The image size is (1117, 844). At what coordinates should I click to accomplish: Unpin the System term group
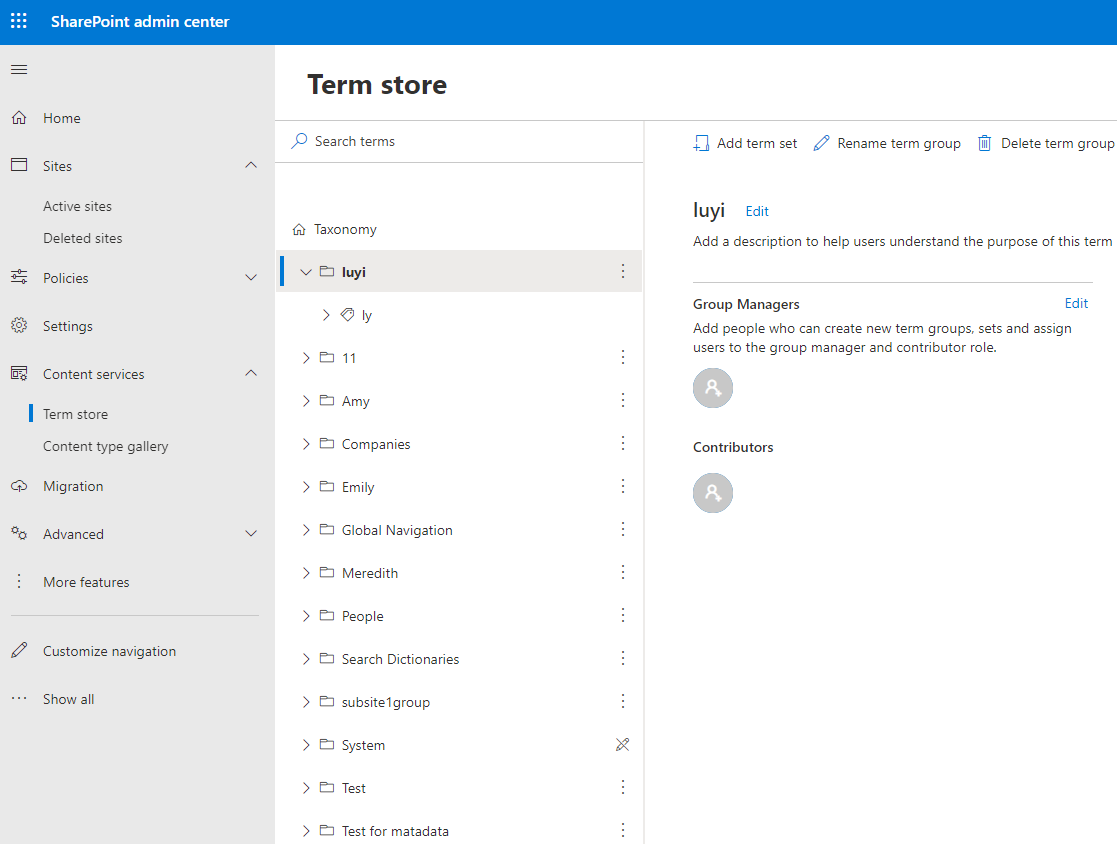tap(623, 744)
